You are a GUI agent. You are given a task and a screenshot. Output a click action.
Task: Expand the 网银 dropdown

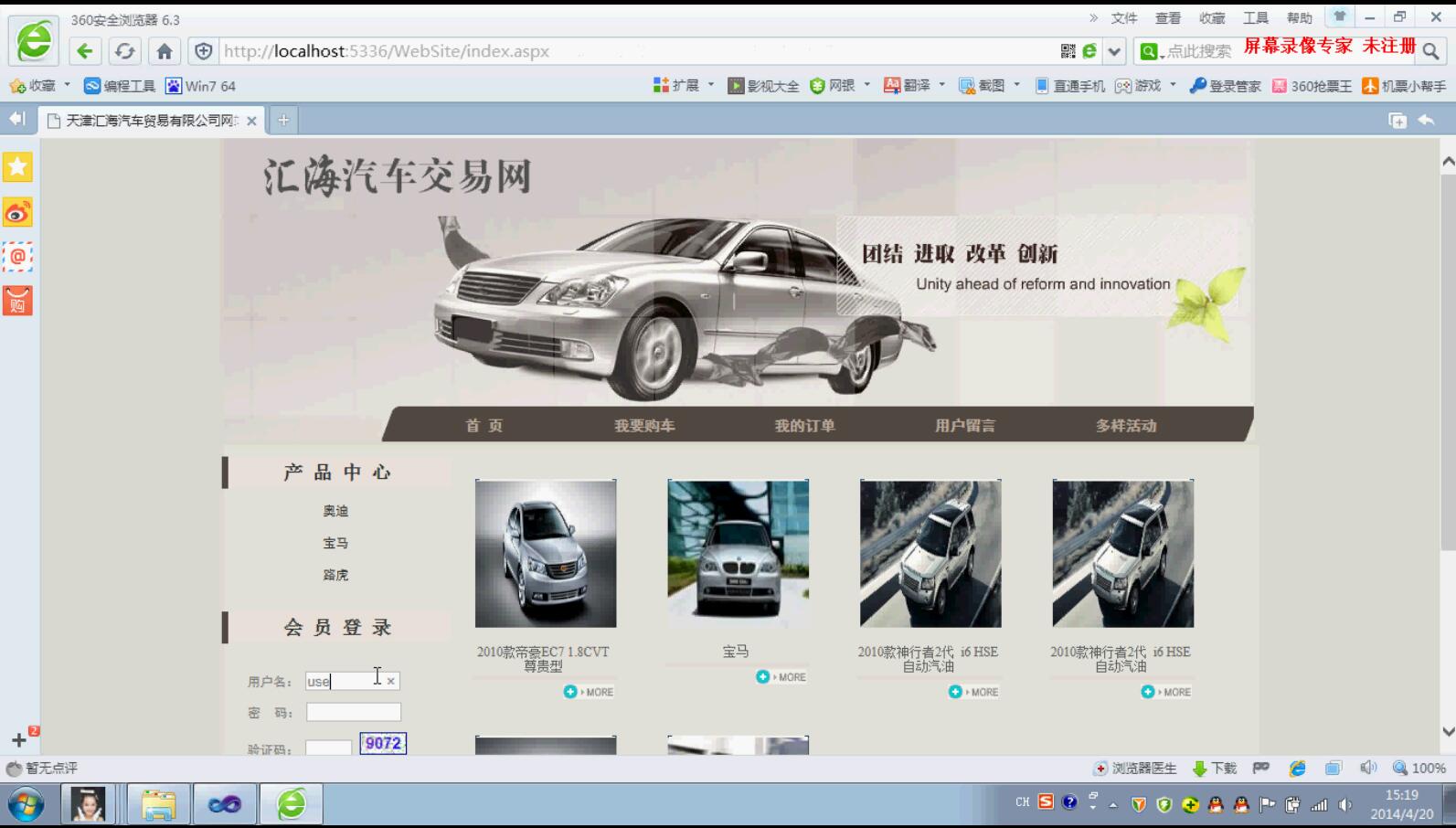[866, 85]
